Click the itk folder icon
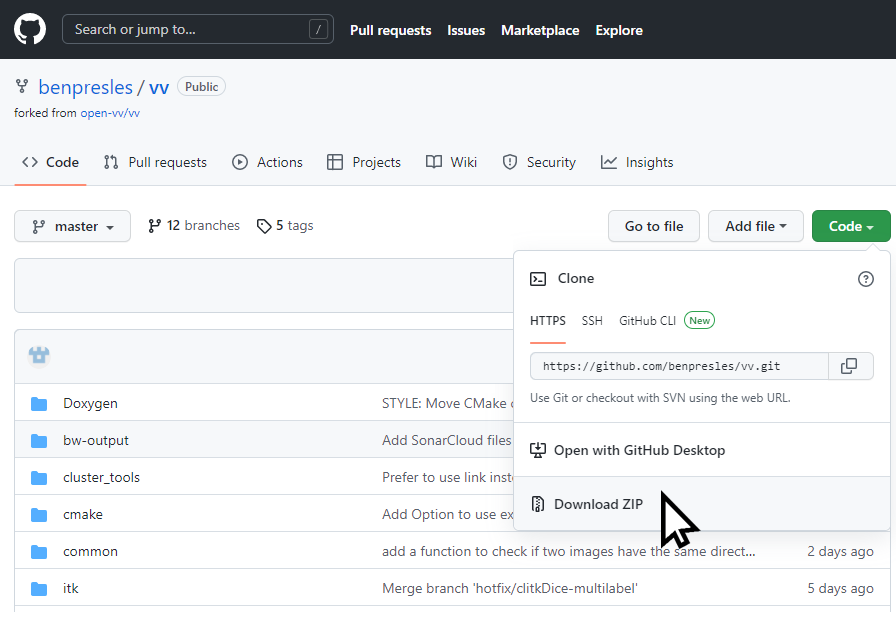The image size is (896, 618). click(39, 589)
